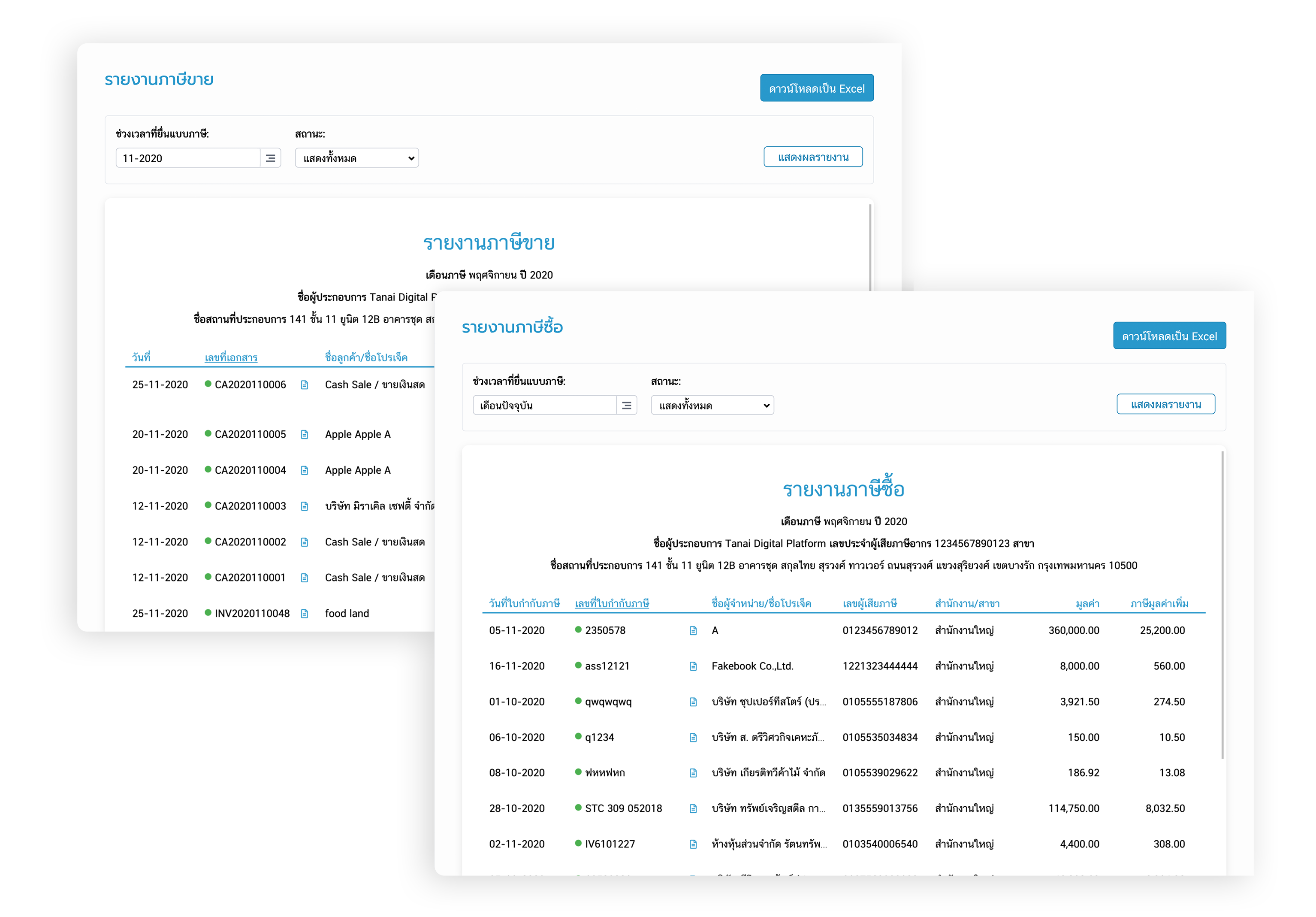Viewport: 1316px width, 917px height.
Task: Open document icon for invoice qwqwqwq
Action: [x=693, y=702]
